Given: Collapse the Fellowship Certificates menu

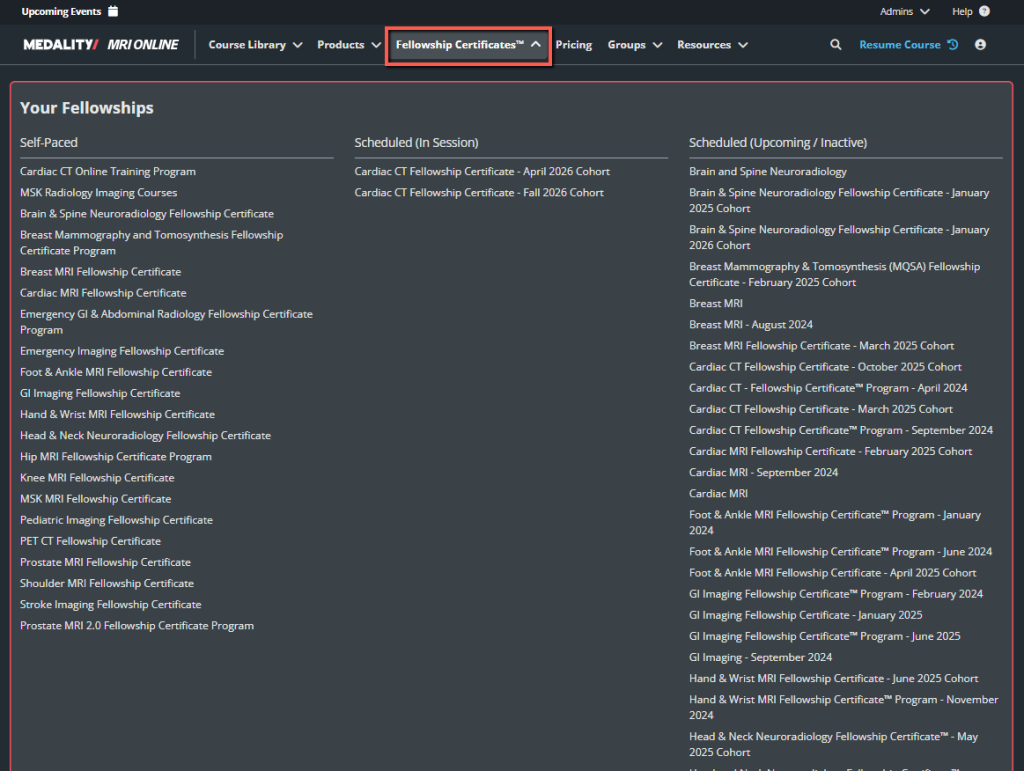Looking at the screenshot, I should click(x=468, y=45).
